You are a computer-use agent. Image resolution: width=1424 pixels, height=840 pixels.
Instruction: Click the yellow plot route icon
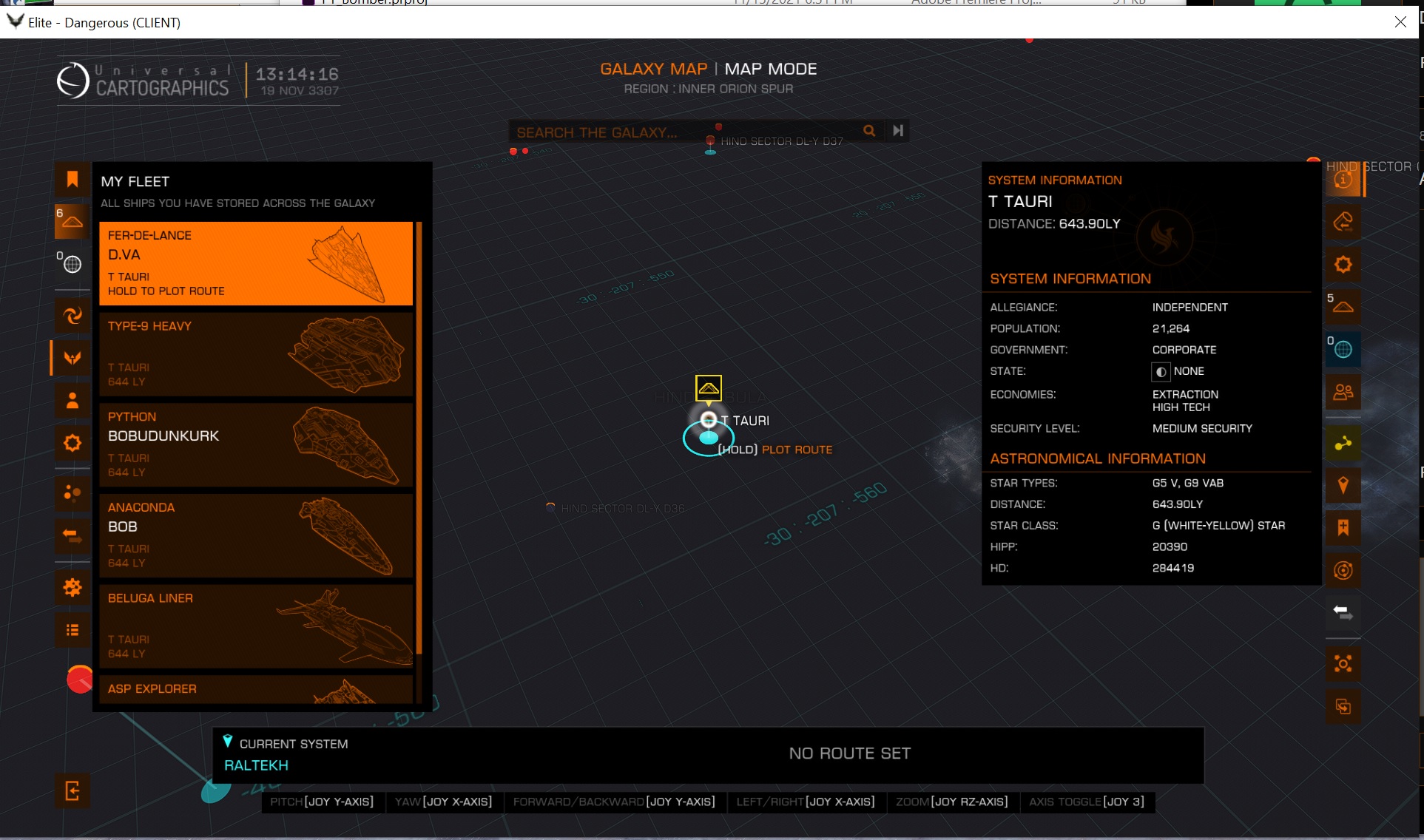(1343, 444)
